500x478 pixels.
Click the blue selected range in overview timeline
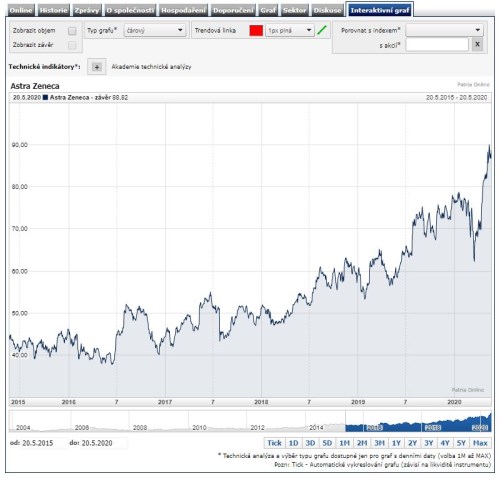(418, 423)
